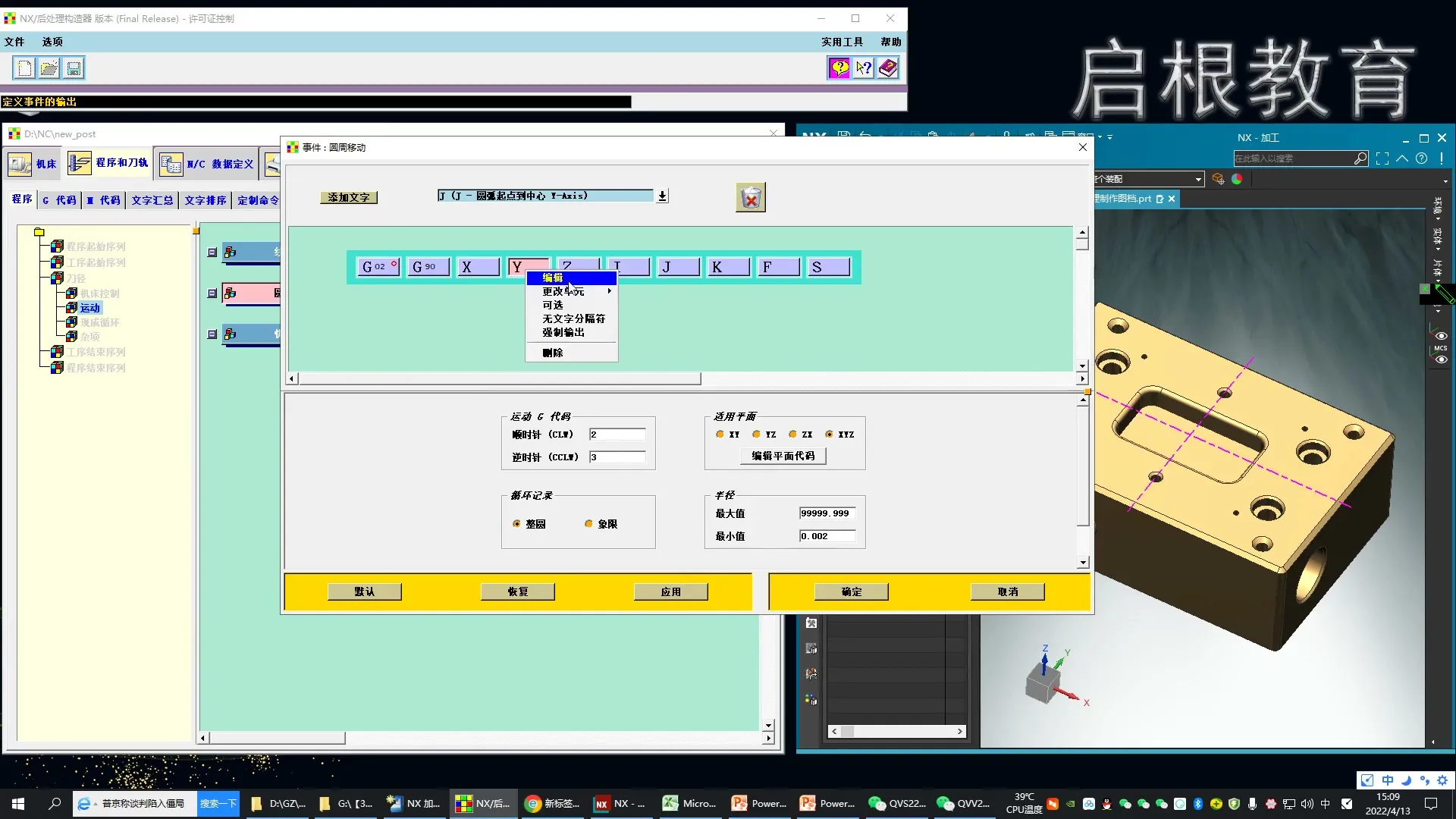Click the 编辑平面代码 button

pos(783,456)
